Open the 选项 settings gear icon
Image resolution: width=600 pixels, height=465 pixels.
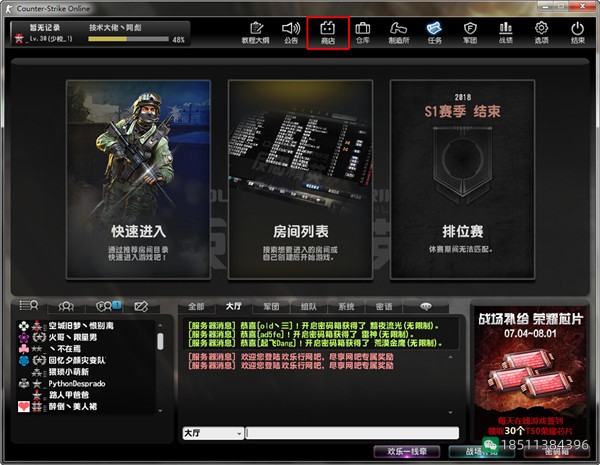tap(541, 33)
